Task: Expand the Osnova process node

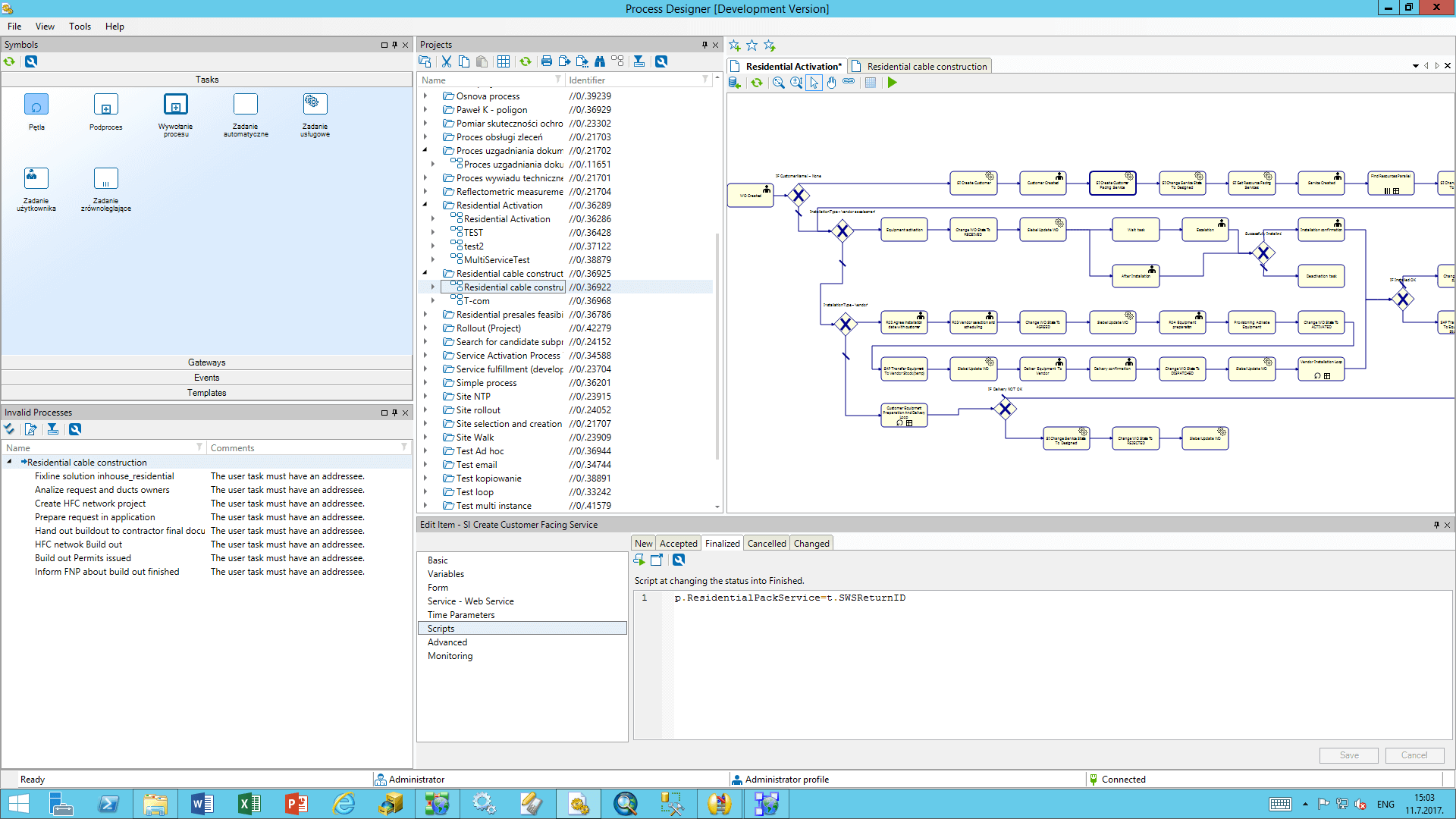Action: (425, 96)
